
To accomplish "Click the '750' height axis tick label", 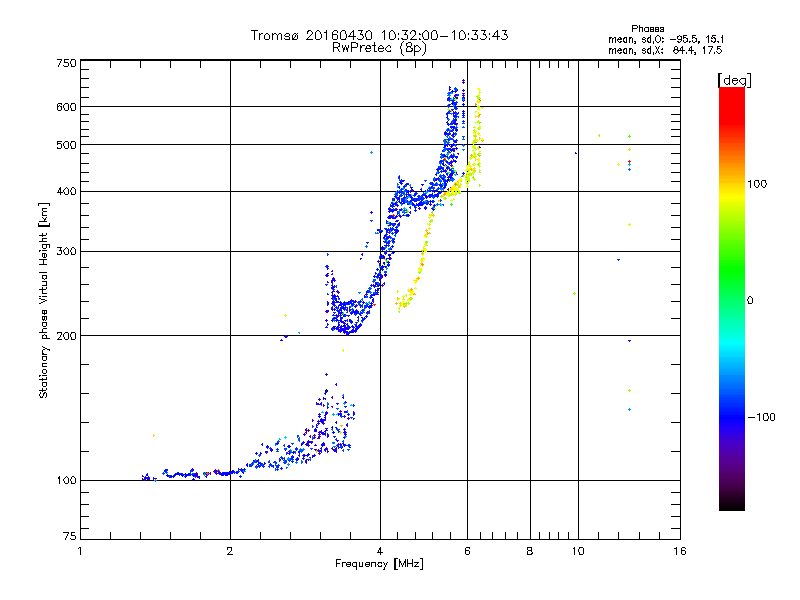I will click(x=66, y=63).
